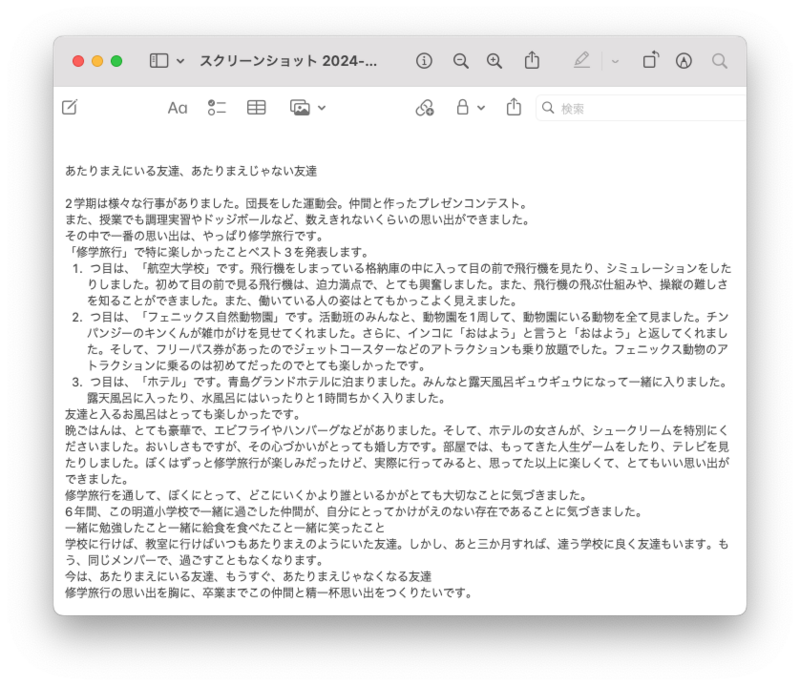Expand the photo media dropdown
Image resolution: width=800 pixels, height=686 pixels.
(x=308, y=107)
